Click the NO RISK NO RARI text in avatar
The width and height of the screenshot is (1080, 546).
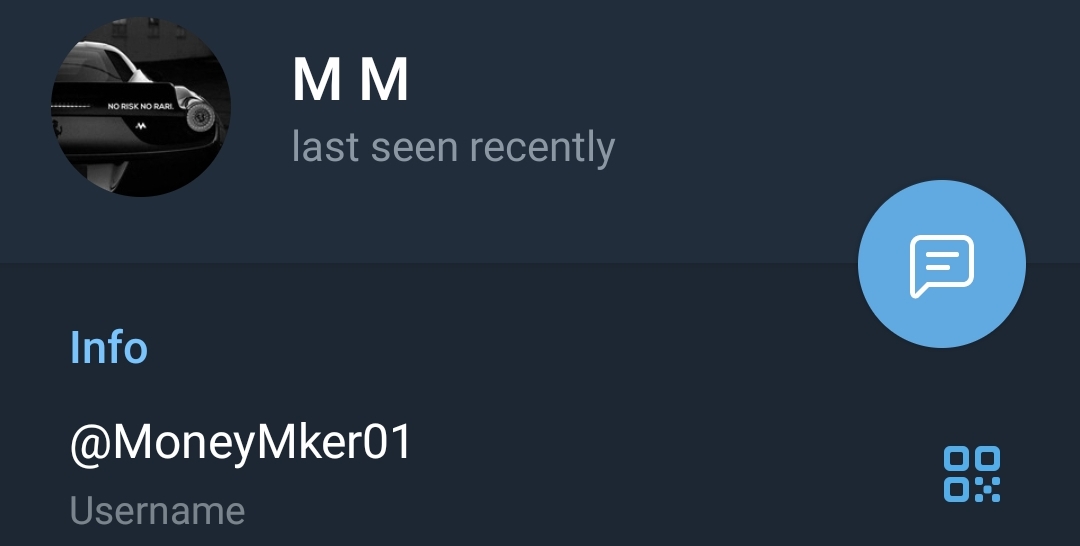pyautogui.click(x=141, y=107)
